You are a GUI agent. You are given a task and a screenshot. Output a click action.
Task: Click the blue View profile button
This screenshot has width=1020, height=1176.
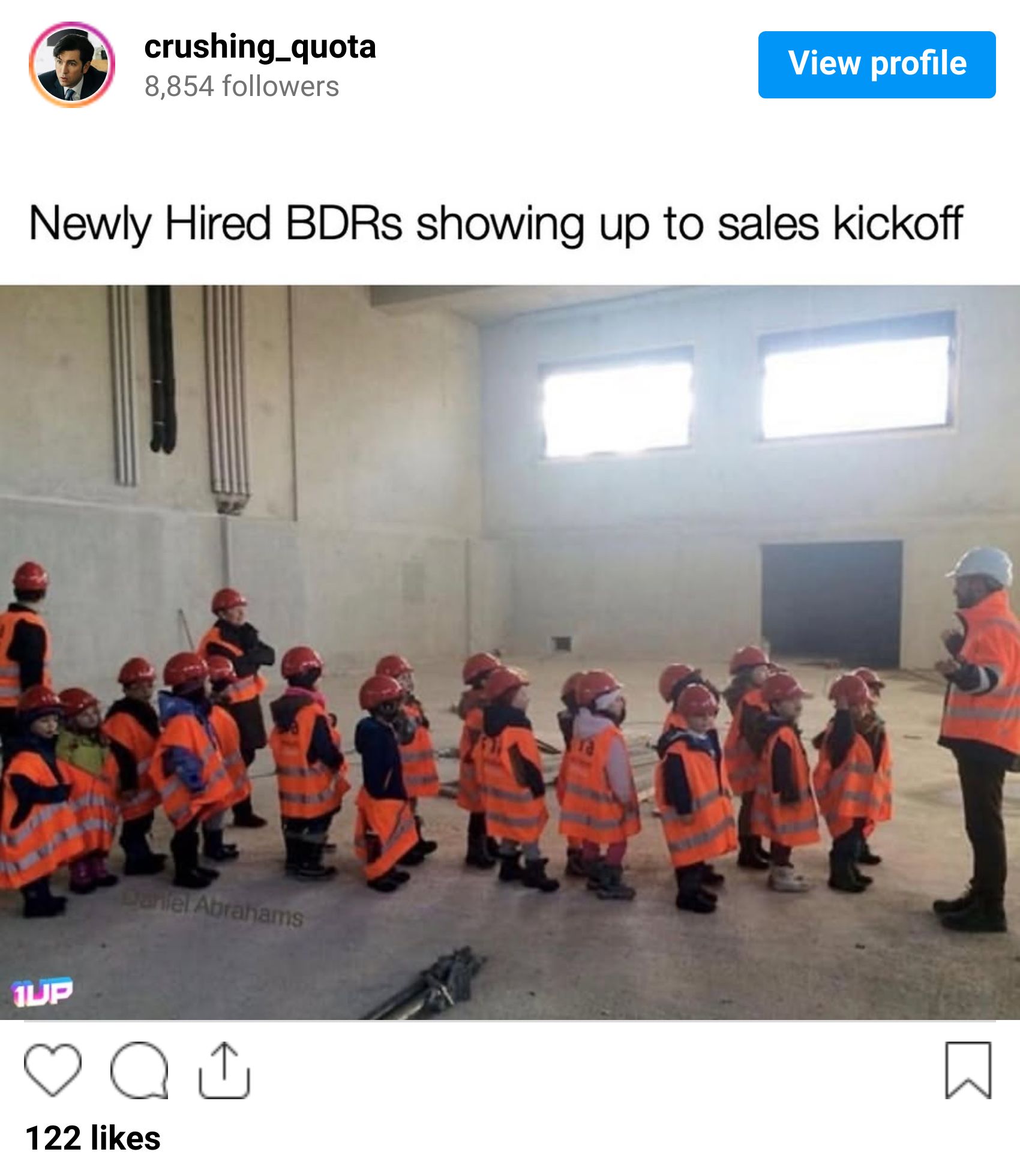coord(877,65)
